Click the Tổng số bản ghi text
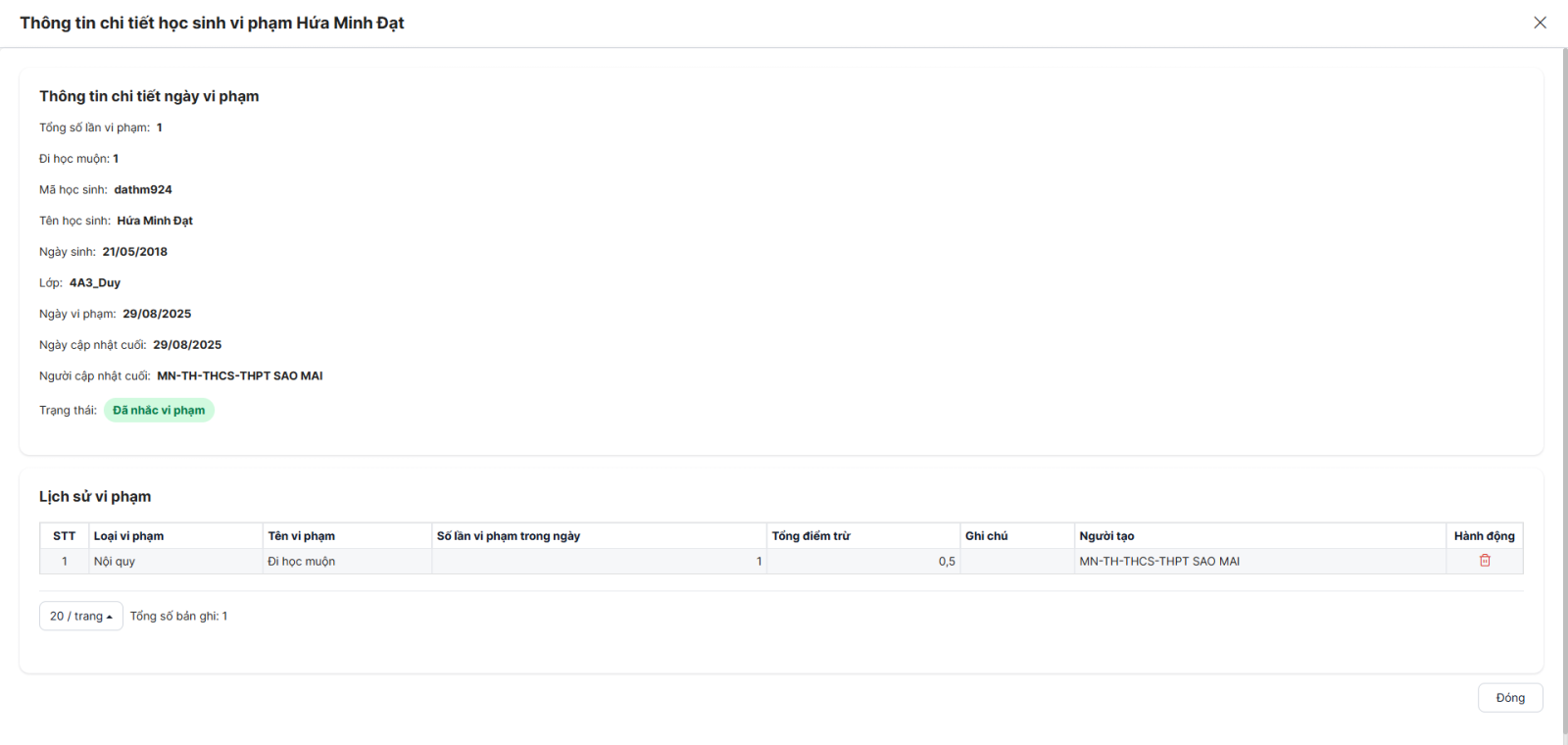1568x745 pixels. tap(178, 617)
